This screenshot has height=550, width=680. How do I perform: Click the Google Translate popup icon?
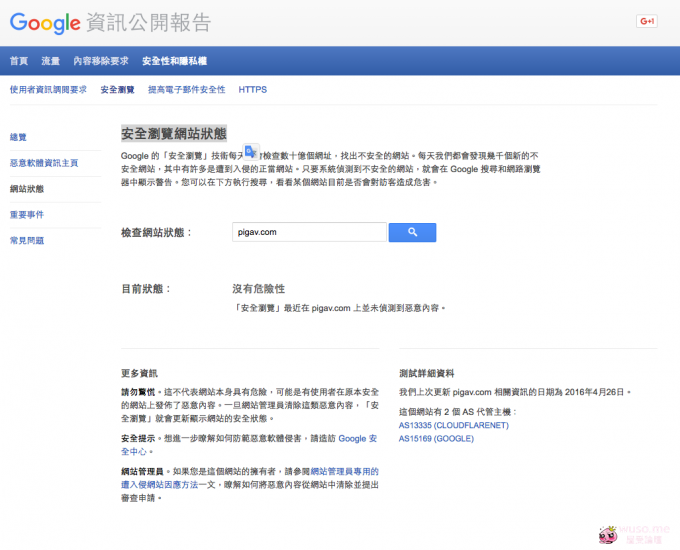point(251,152)
